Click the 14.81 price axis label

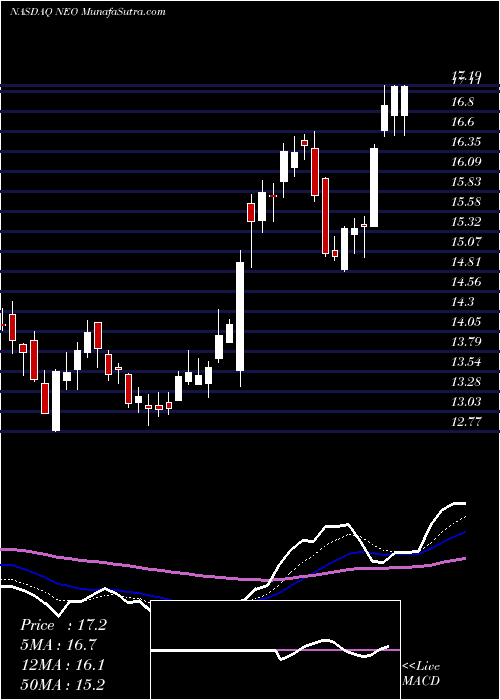466,262
